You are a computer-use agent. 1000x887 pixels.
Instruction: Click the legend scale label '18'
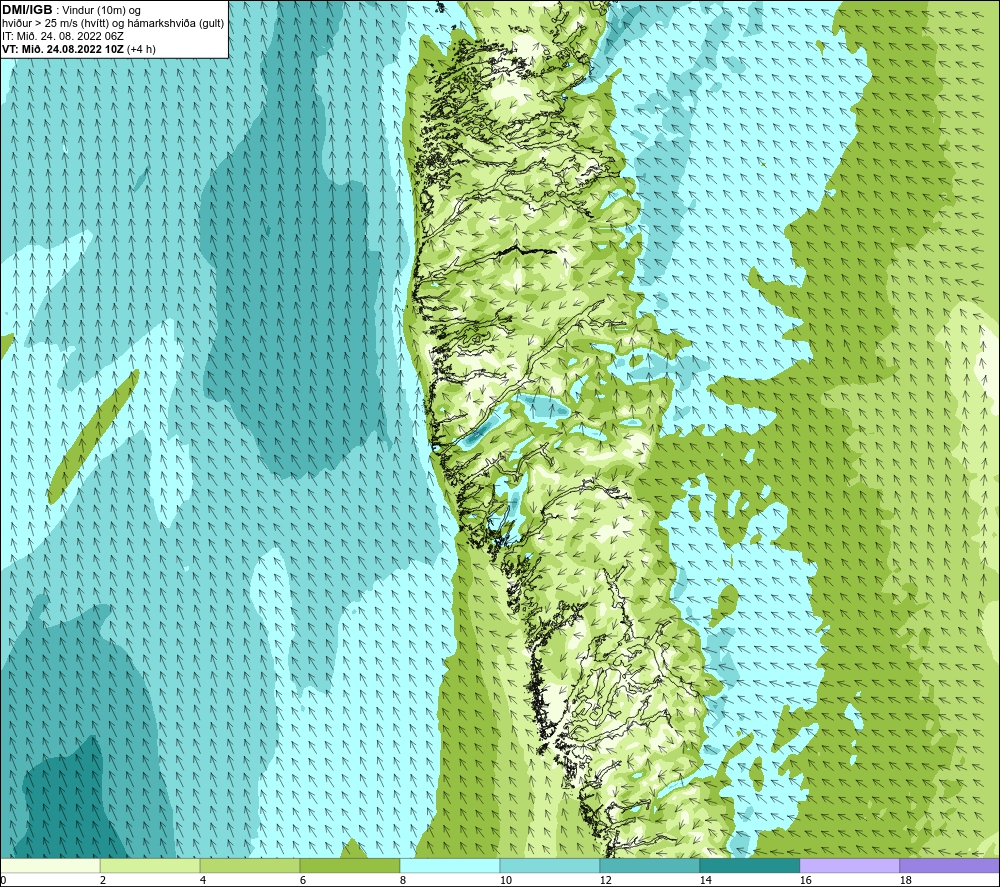(x=905, y=881)
